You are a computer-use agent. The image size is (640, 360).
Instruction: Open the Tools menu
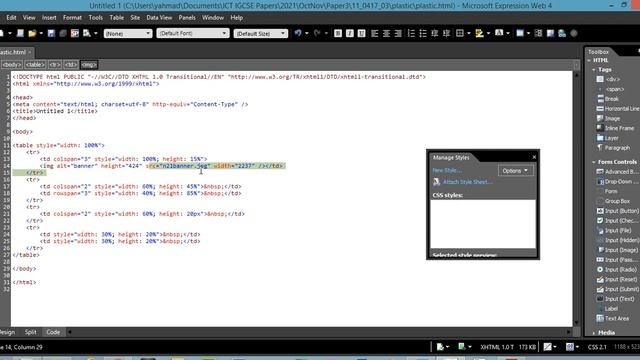(96, 18)
